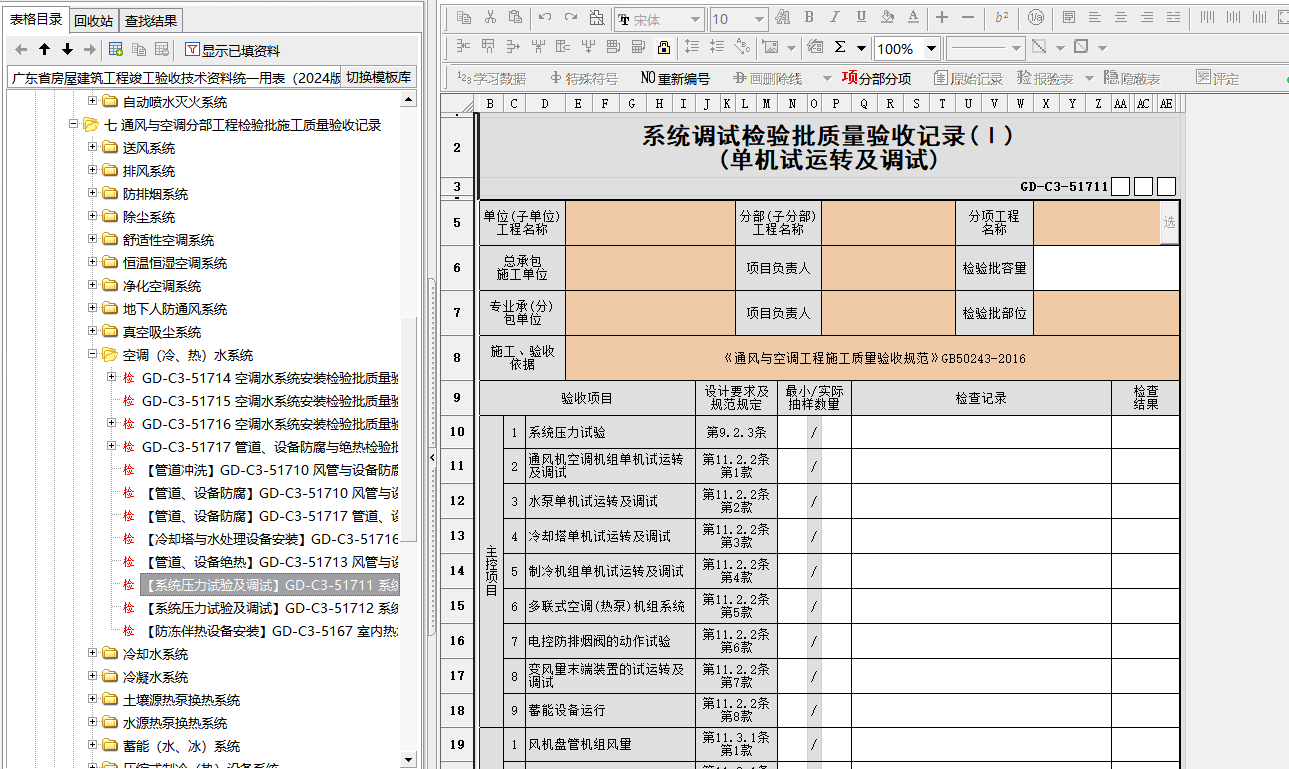Click the align center icon
1289x769 pixels.
1121,18
